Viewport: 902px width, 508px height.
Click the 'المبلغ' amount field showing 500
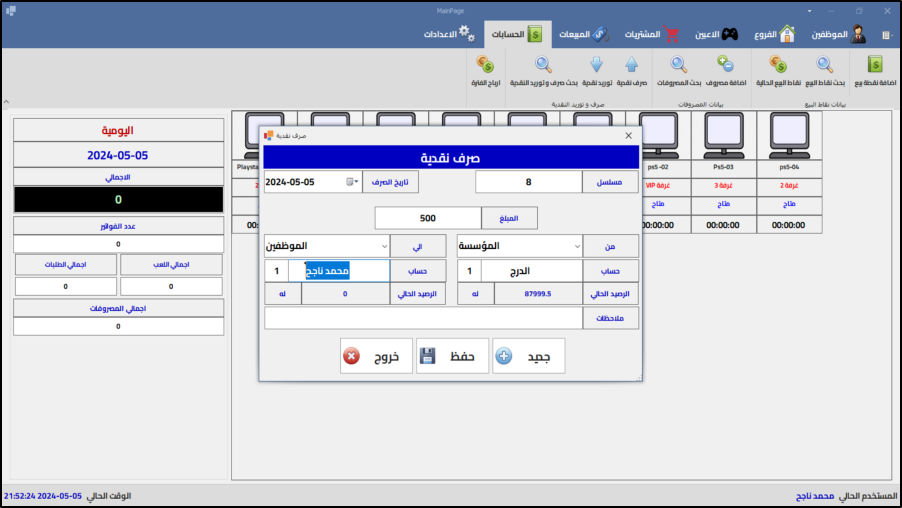[428, 218]
